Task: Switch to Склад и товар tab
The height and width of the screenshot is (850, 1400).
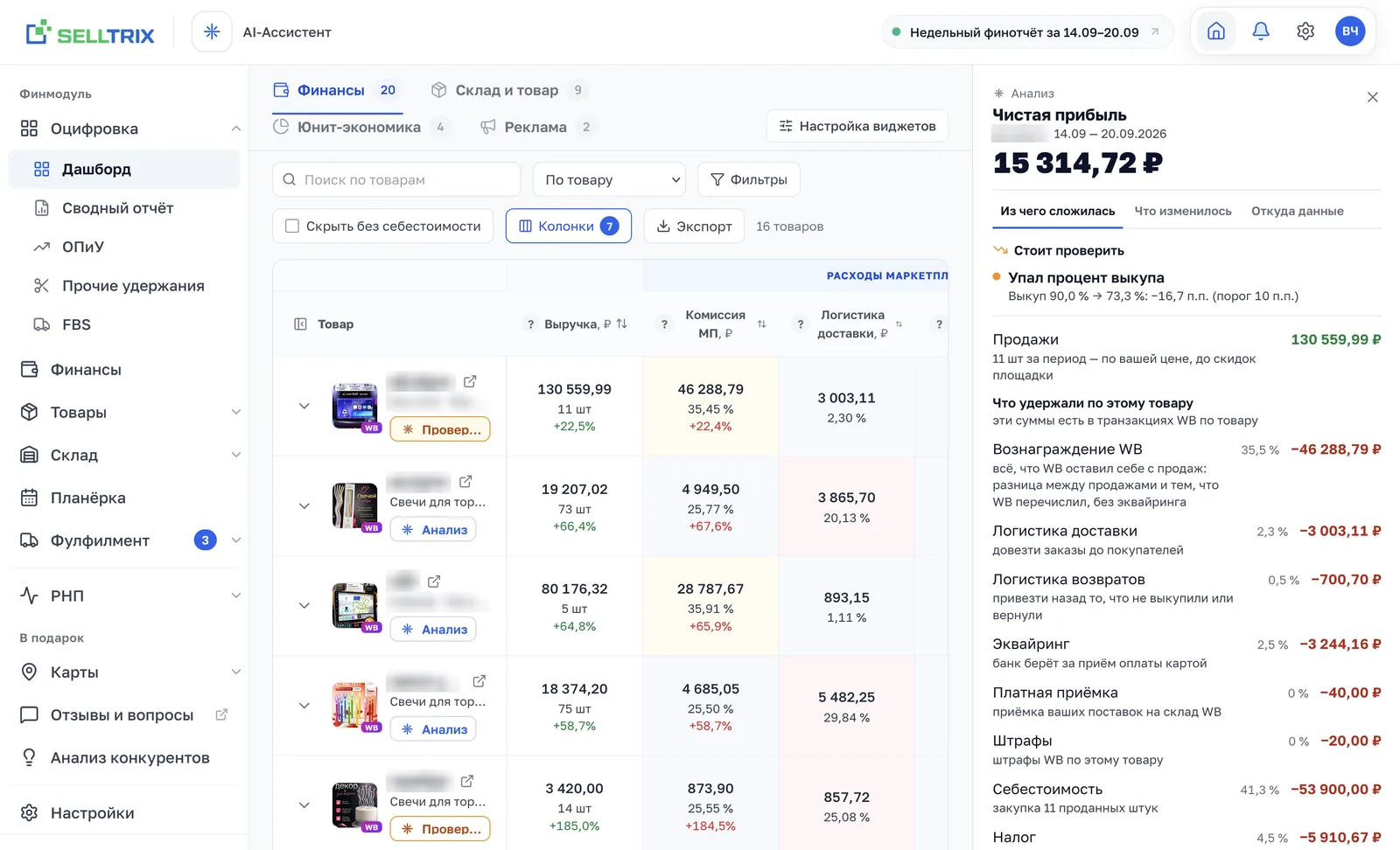Action: (x=509, y=90)
